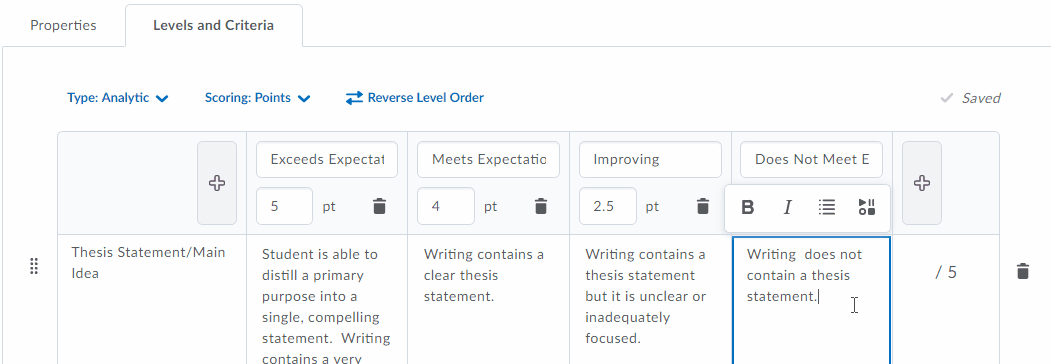This screenshot has width=1051, height=364.
Task: Edit the 2.5 points field for Improving
Action: point(607,206)
